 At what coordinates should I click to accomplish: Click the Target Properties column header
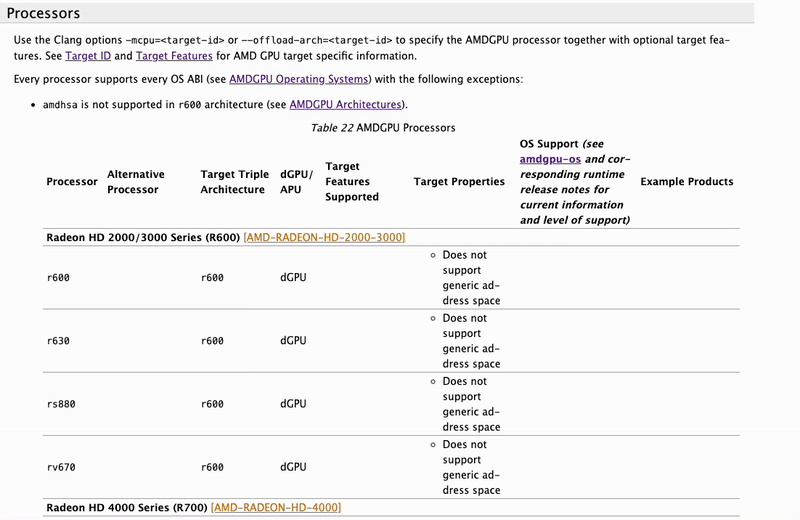(459, 182)
